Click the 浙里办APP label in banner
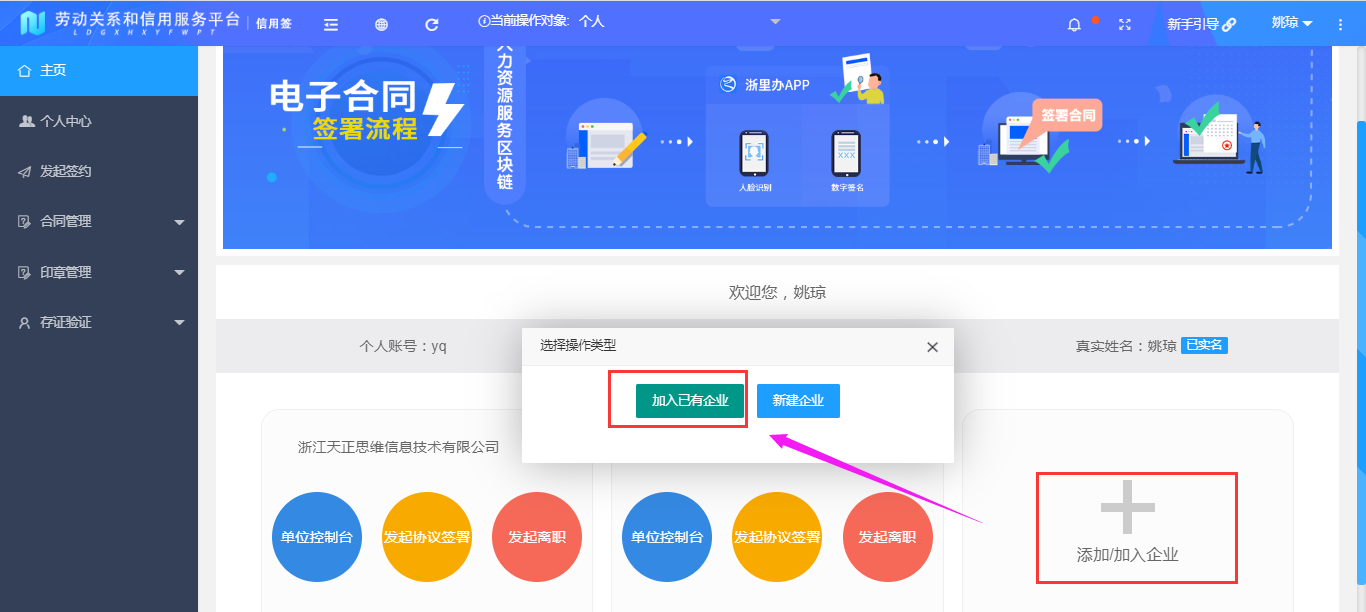This screenshot has height=612, width=1366. point(777,86)
